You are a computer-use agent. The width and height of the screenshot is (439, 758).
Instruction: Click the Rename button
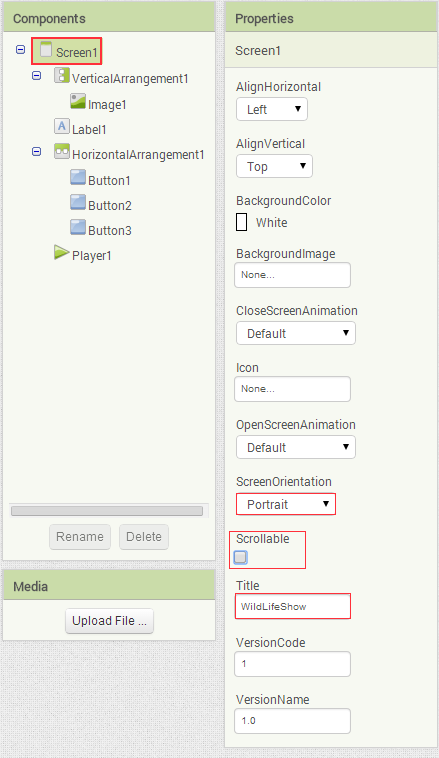[x=80, y=537]
